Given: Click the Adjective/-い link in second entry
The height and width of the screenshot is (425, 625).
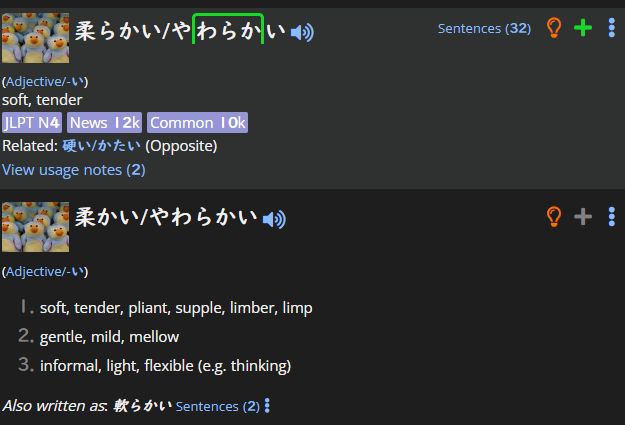Looking at the screenshot, I should tap(45, 272).
